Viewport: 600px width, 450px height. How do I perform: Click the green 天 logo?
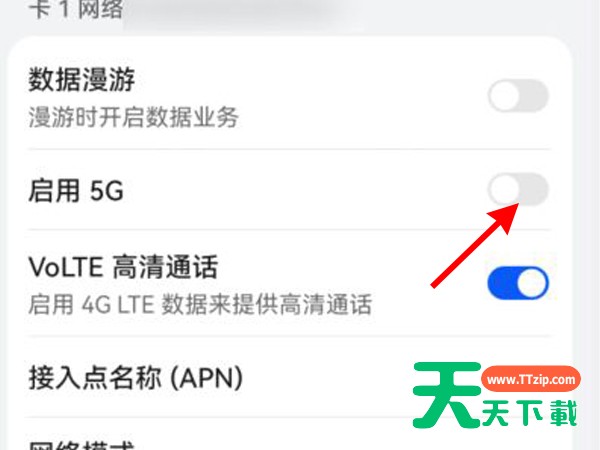(447, 394)
